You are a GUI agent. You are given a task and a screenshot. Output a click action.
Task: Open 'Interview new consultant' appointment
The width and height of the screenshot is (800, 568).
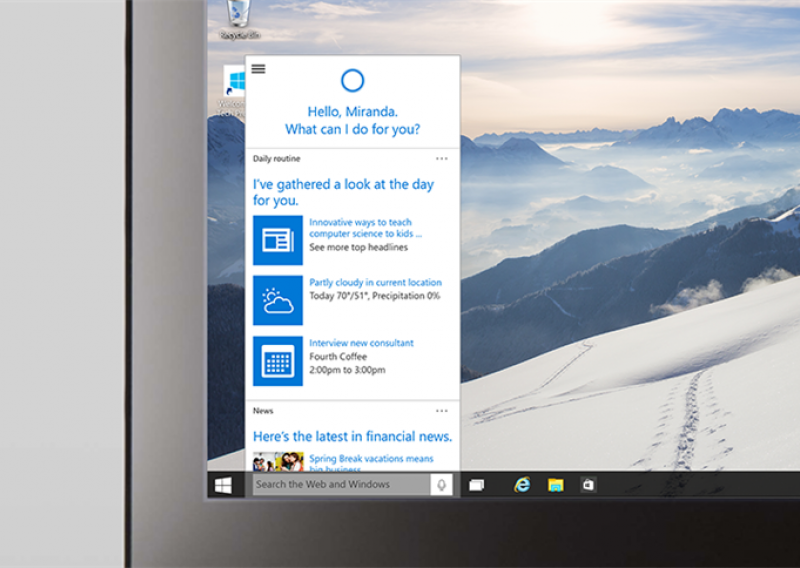pos(361,343)
